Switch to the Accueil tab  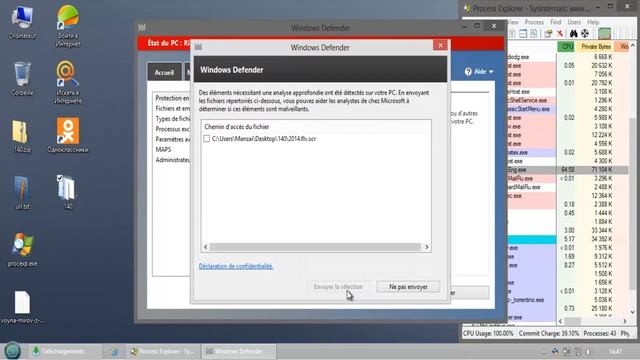click(x=164, y=73)
